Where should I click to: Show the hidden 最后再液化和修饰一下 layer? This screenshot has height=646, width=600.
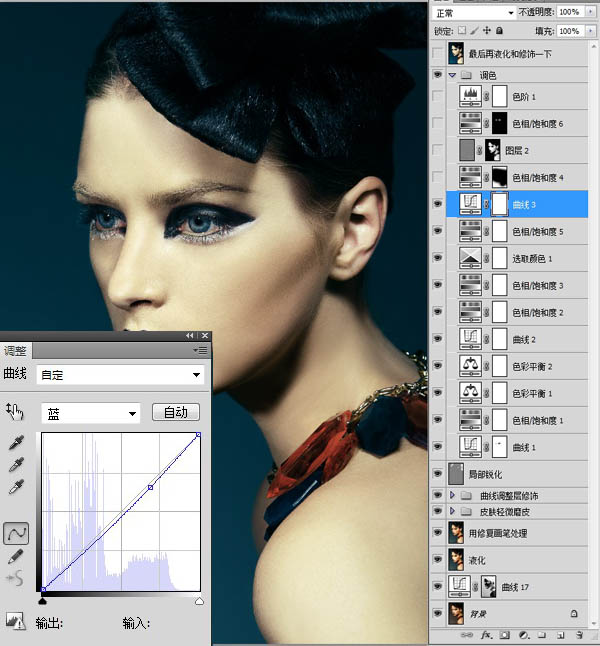point(438,54)
